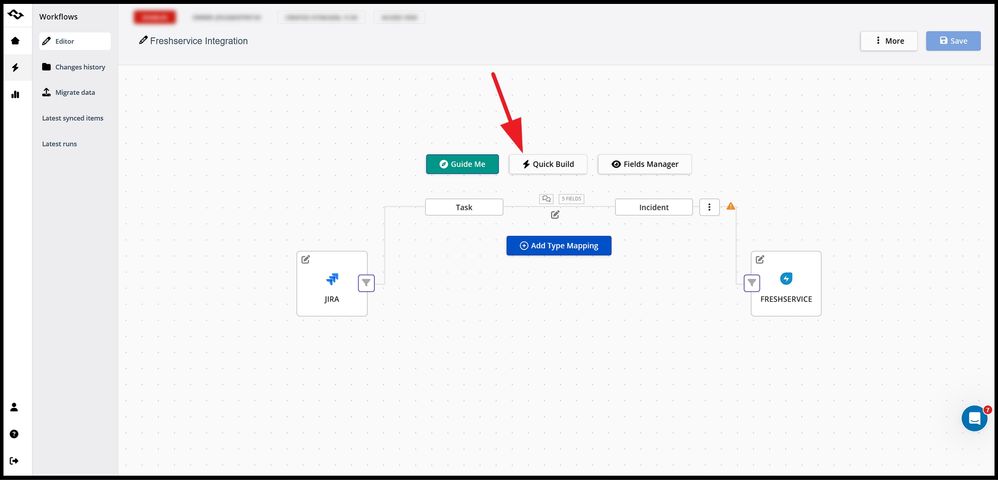Open the Home icon in sidebar
Image resolution: width=998 pixels, height=480 pixels.
pos(15,41)
